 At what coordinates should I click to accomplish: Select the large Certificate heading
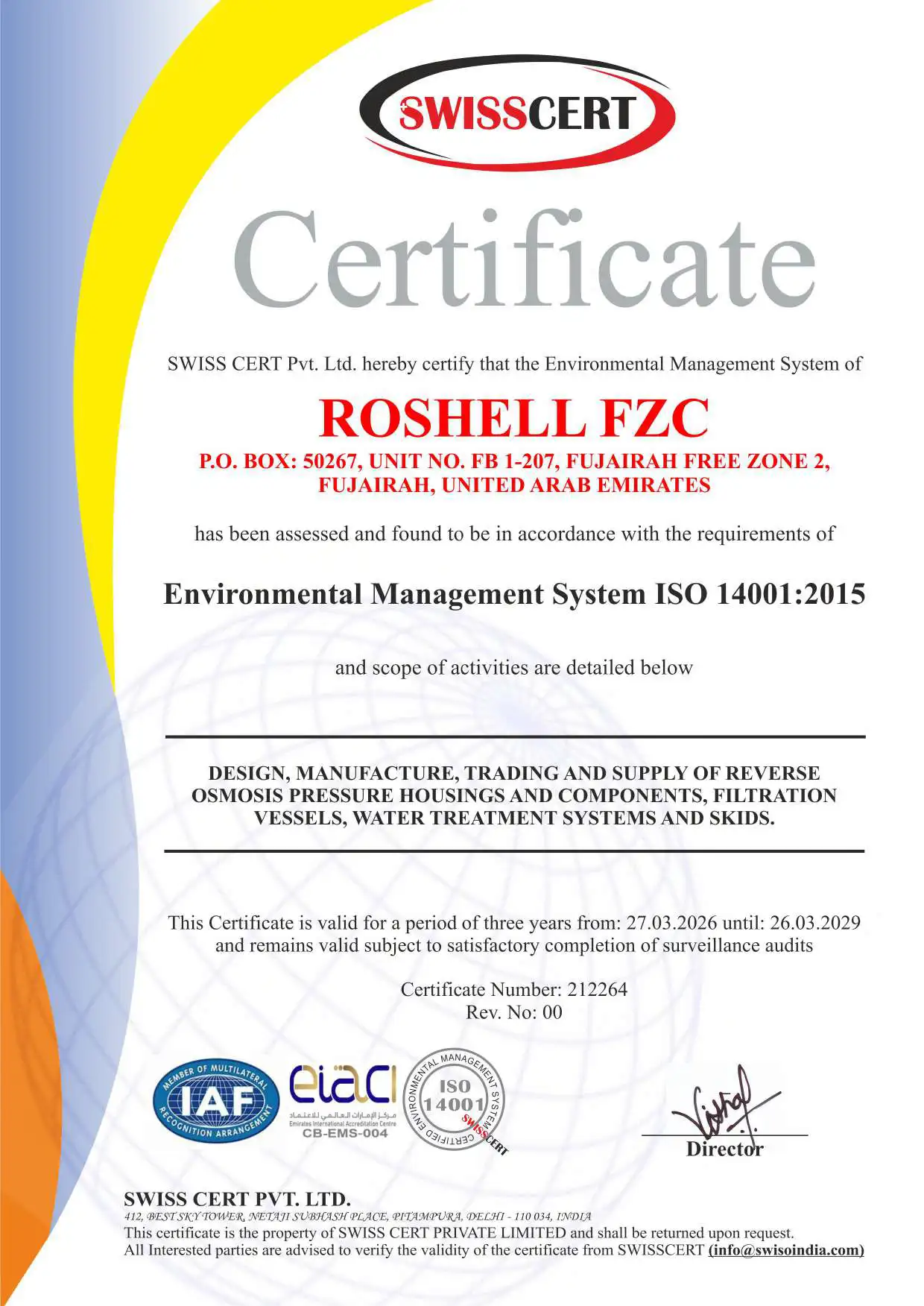point(524,258)
